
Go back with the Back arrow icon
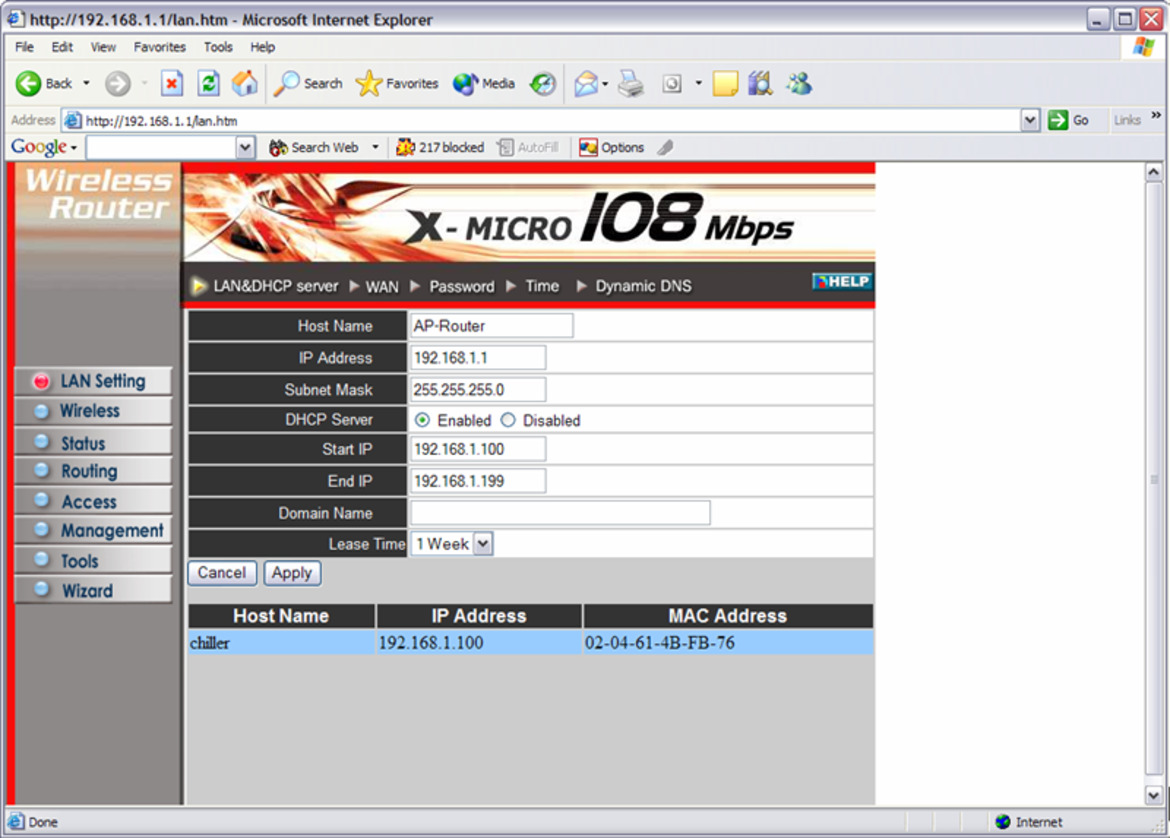pos(28,84)
